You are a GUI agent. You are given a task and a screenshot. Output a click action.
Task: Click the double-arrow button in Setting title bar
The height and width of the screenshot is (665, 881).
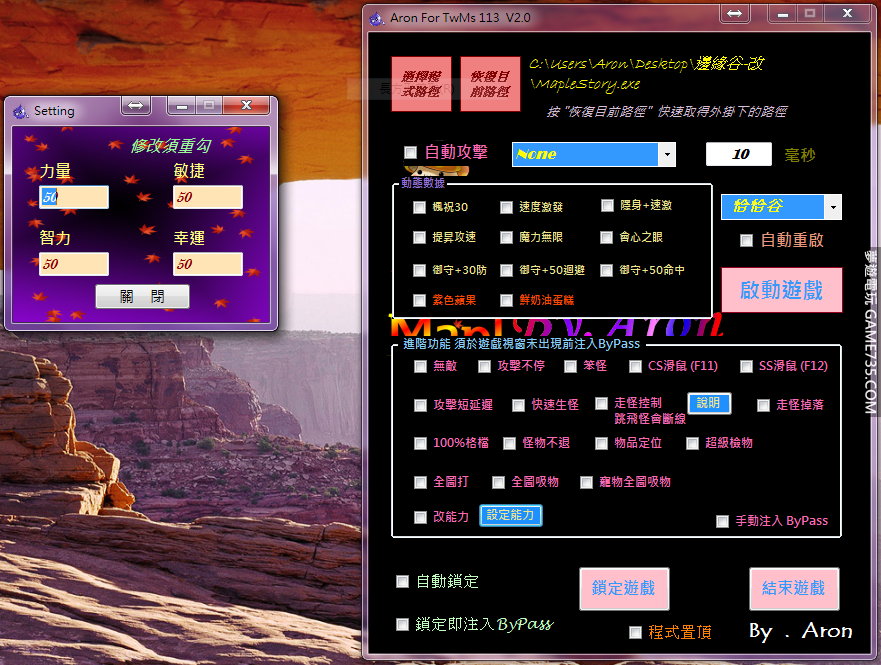(x=135, y=105)
